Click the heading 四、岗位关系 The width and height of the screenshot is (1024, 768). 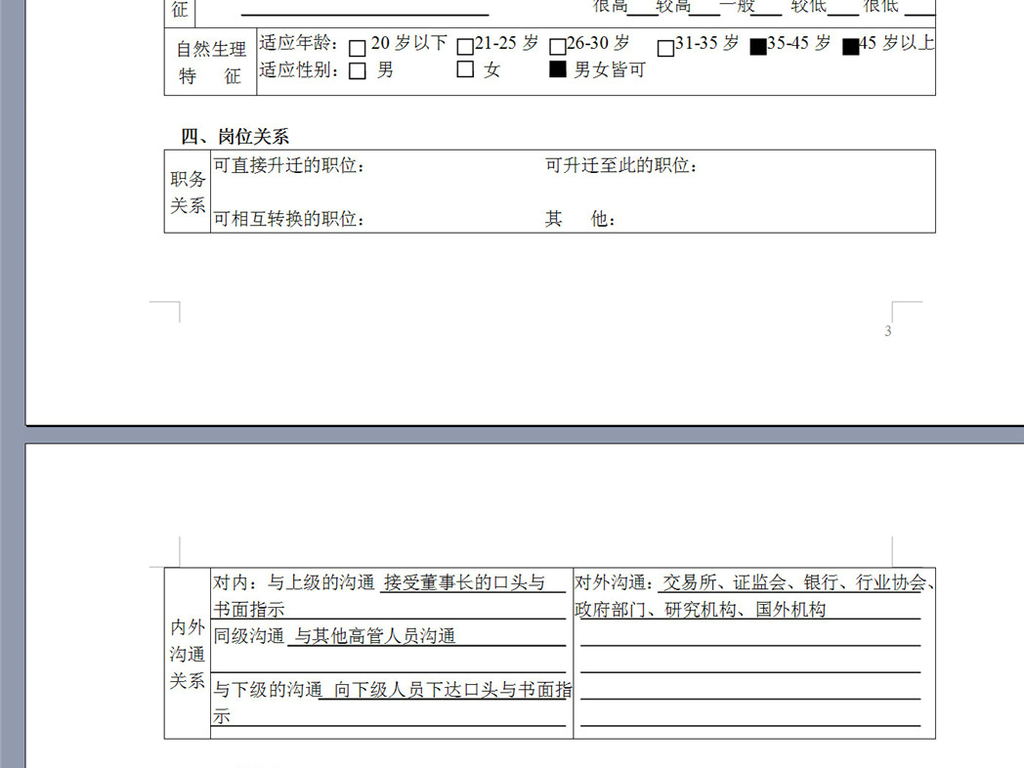[235, 136]
